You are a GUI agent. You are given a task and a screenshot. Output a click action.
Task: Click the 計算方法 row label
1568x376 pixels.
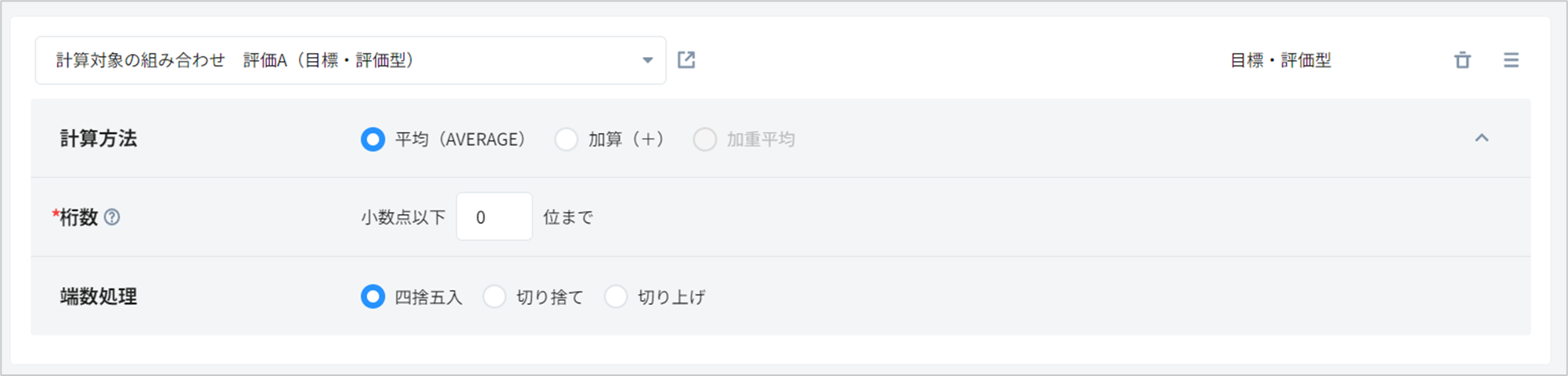pyautogui.click(x=99, y=139)
